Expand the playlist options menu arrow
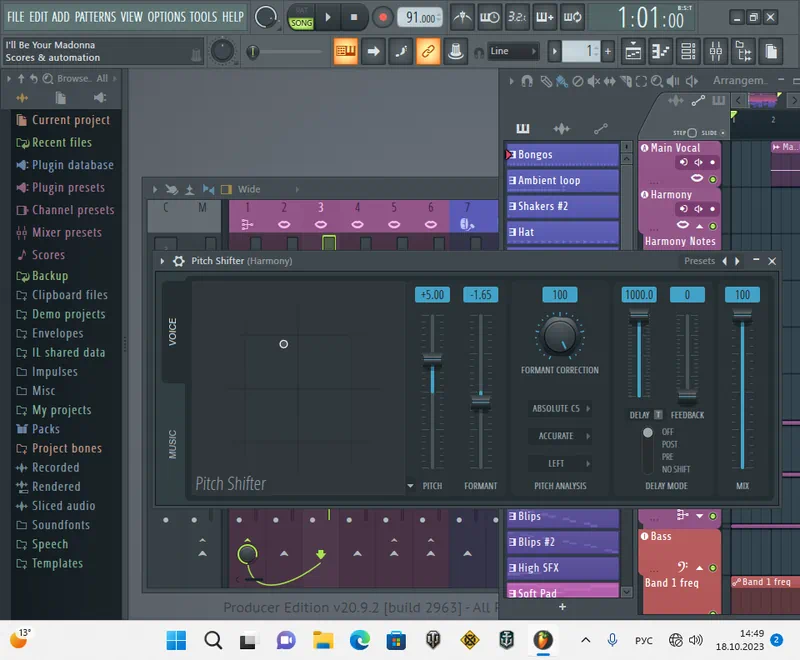800x660 pixels. pyautogui.click(x=511, y=81)
